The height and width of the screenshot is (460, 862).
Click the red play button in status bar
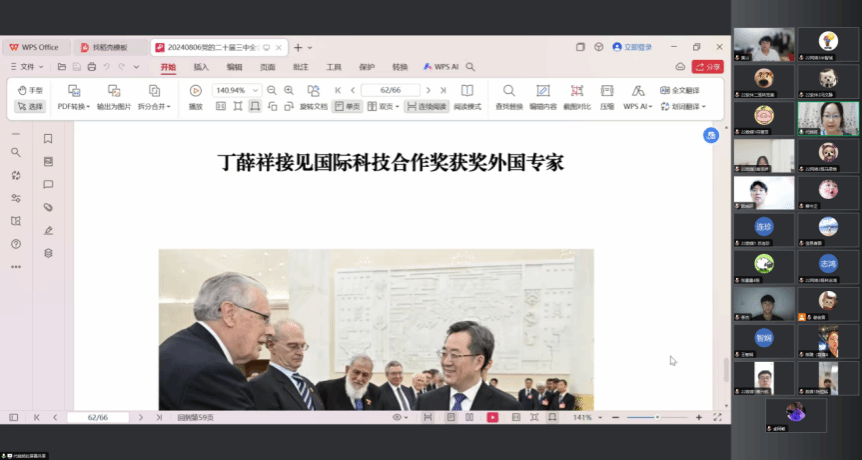point(492,417)
